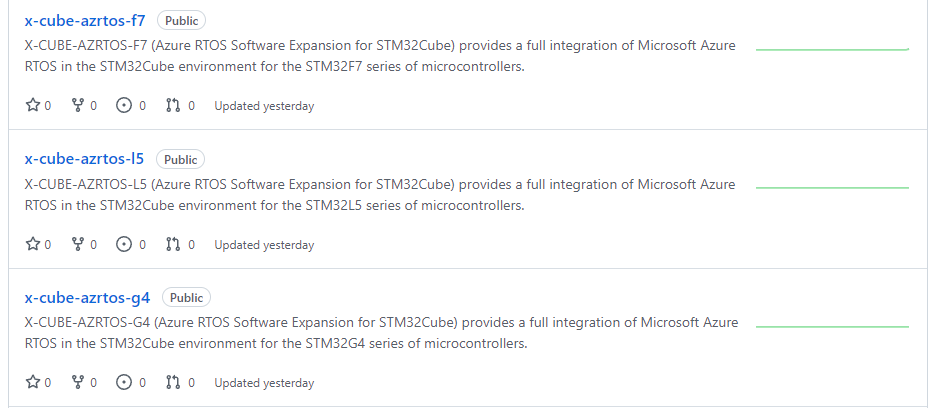Click the x-cube-azrtos-g4 activity sparkline graph
The image size is (935, 408).
click(832, 326)
